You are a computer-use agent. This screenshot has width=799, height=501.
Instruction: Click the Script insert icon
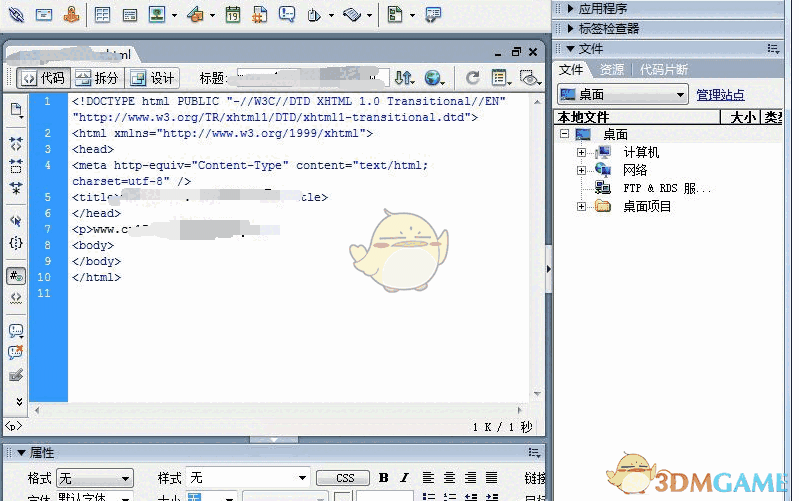(x=352, y=14)
